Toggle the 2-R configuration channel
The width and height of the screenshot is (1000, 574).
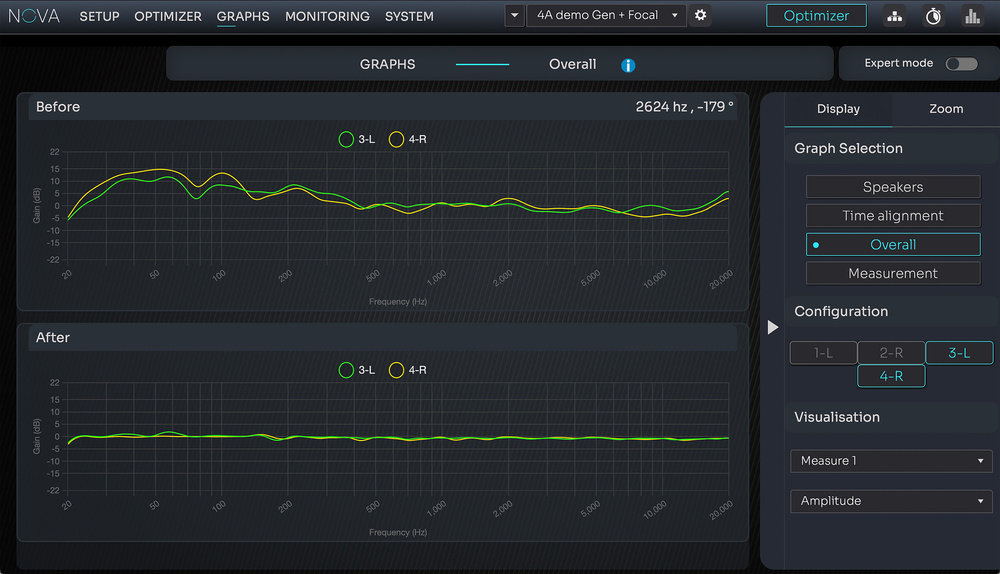891,353
